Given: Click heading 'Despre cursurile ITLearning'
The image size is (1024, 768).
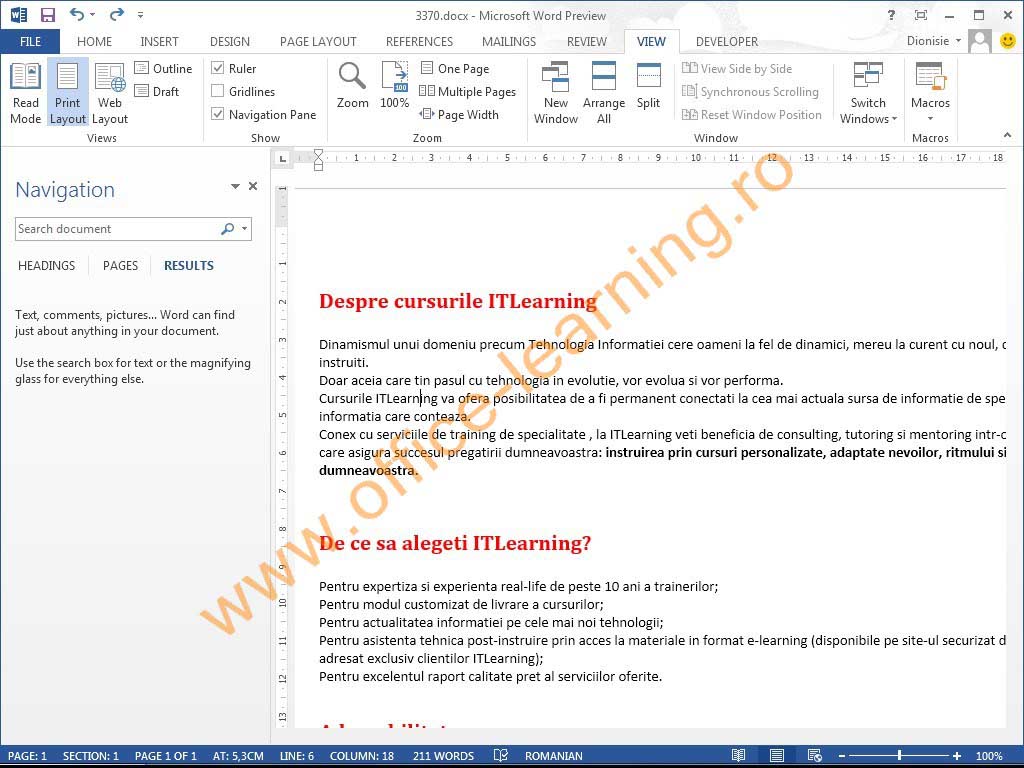Looking at the screenshot, I should coord(458,301).
